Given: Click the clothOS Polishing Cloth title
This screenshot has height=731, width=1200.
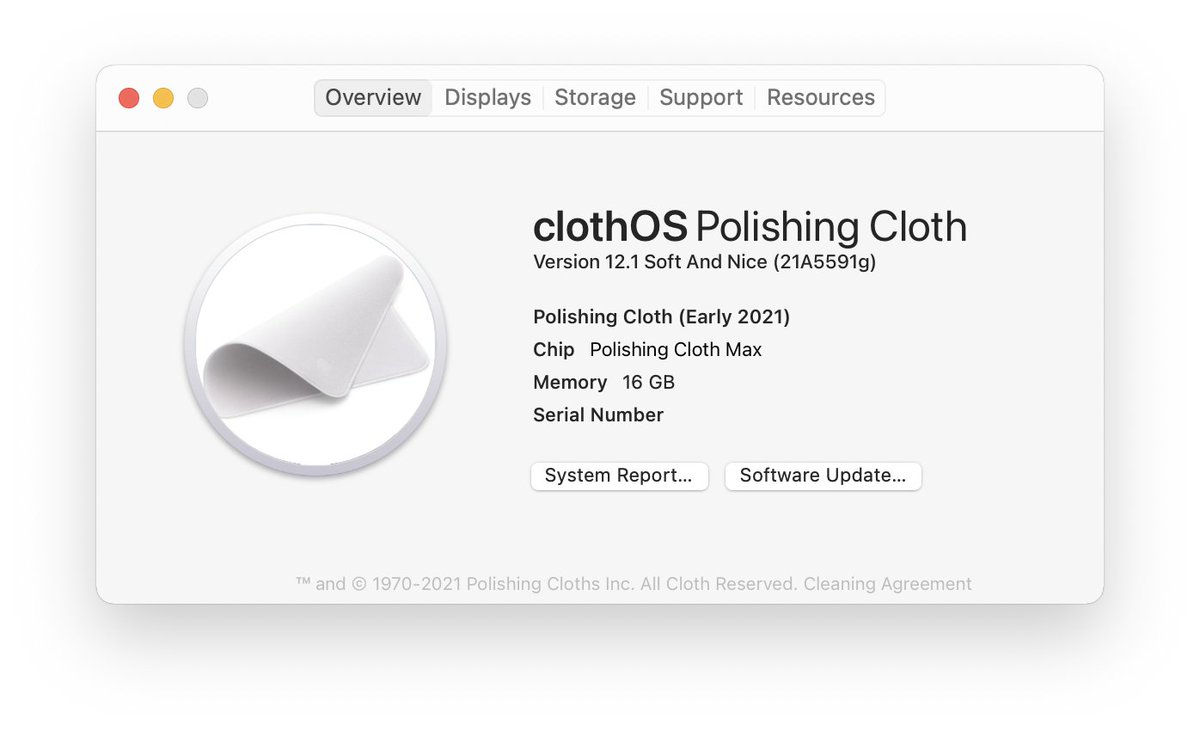Looking at the screenshot, I should point(750,227).
